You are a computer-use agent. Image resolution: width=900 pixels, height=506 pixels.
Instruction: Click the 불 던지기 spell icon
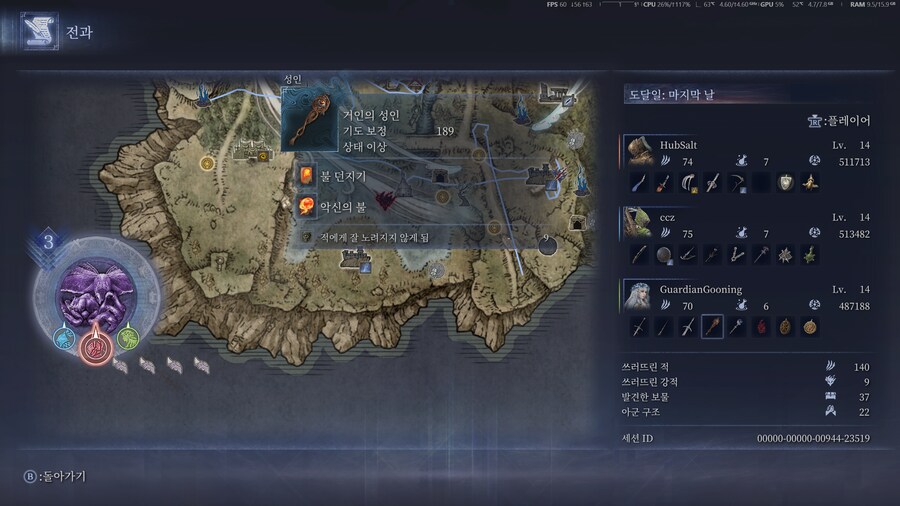coord(306,176)
